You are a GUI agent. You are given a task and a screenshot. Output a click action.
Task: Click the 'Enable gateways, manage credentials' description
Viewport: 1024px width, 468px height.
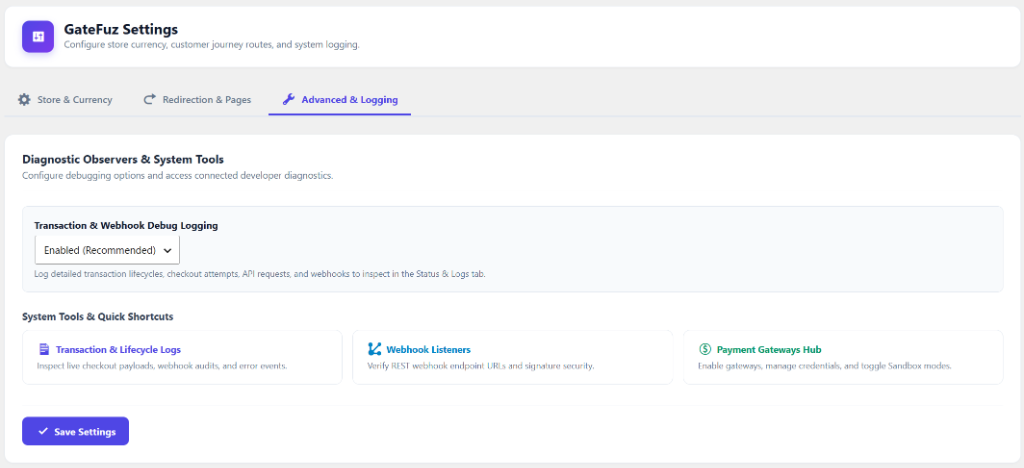[x=825, y=366]
